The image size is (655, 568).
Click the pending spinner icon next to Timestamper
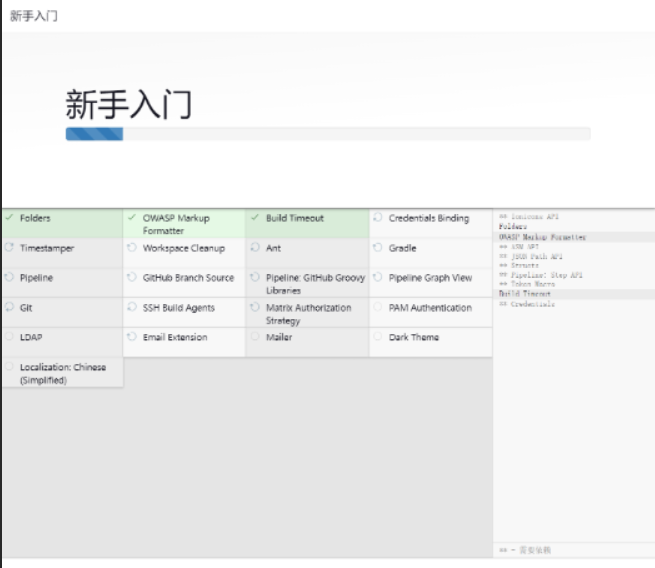click(9, 247)
